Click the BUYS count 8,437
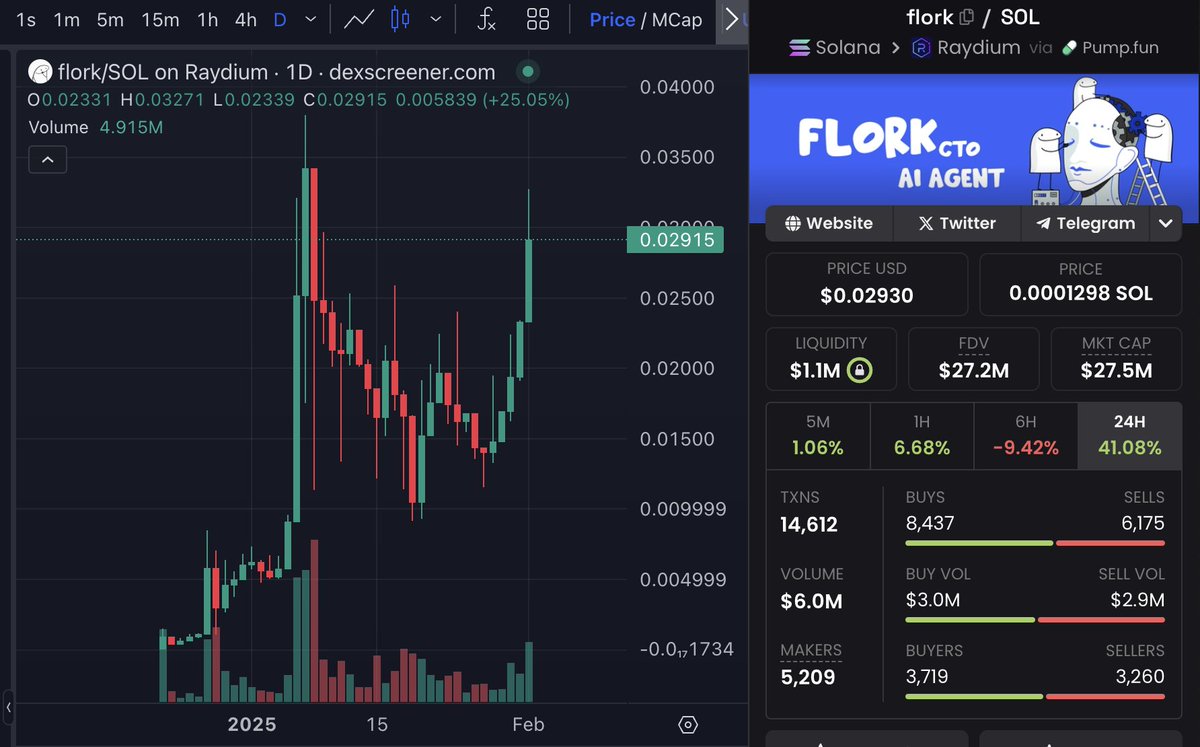Viewport: 1200px width, 747px height. [x=930, y=522]
